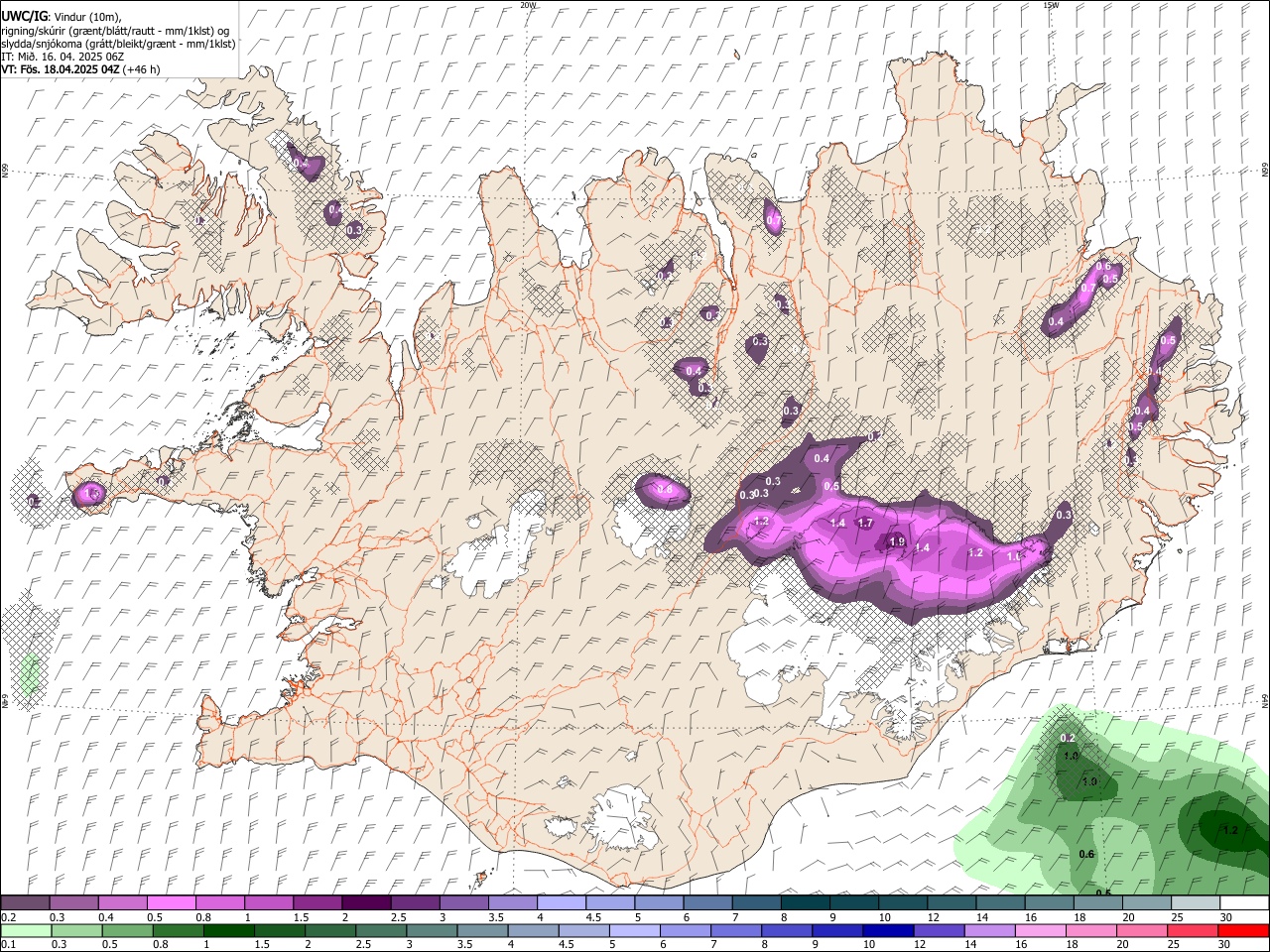Click 'slydda/snjókoma' legend description line
Viewport: 1270px width, 952px height.
[118, 44]
